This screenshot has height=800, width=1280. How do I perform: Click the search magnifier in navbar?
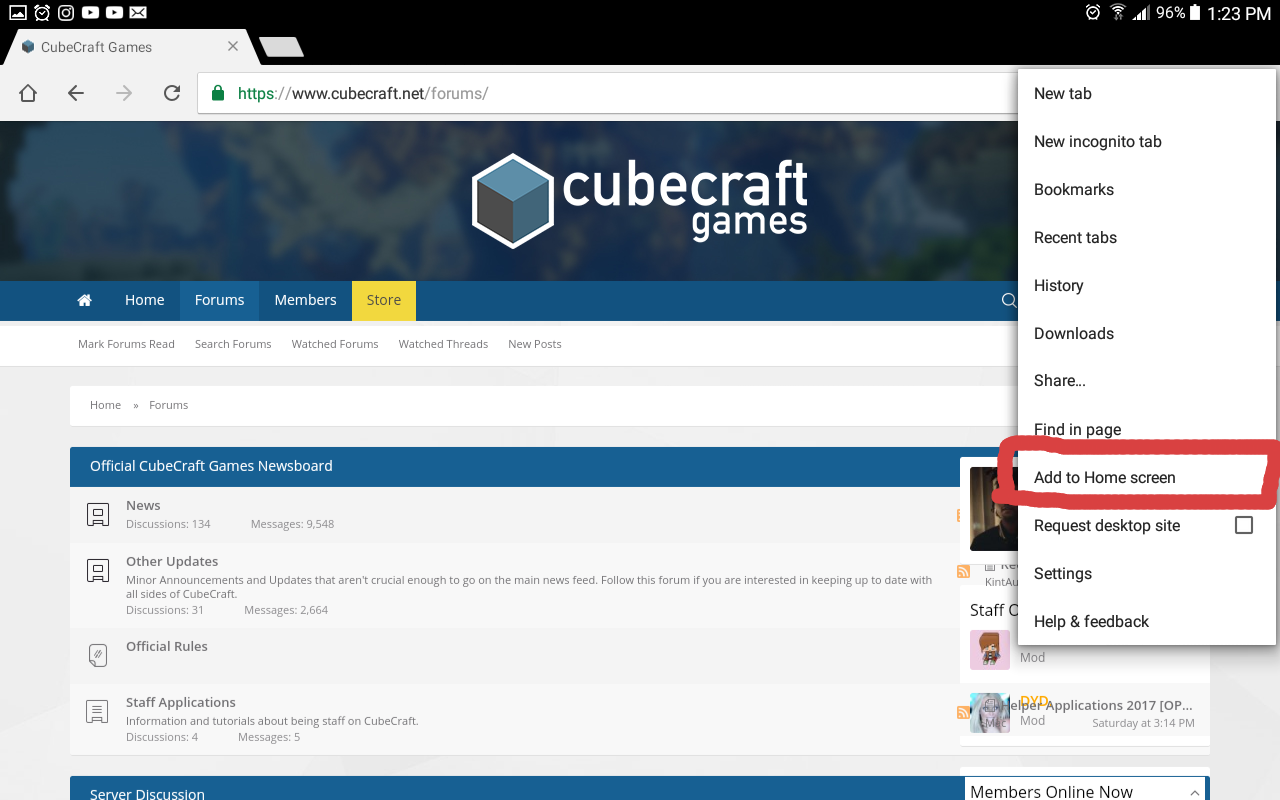point(1009,300)
